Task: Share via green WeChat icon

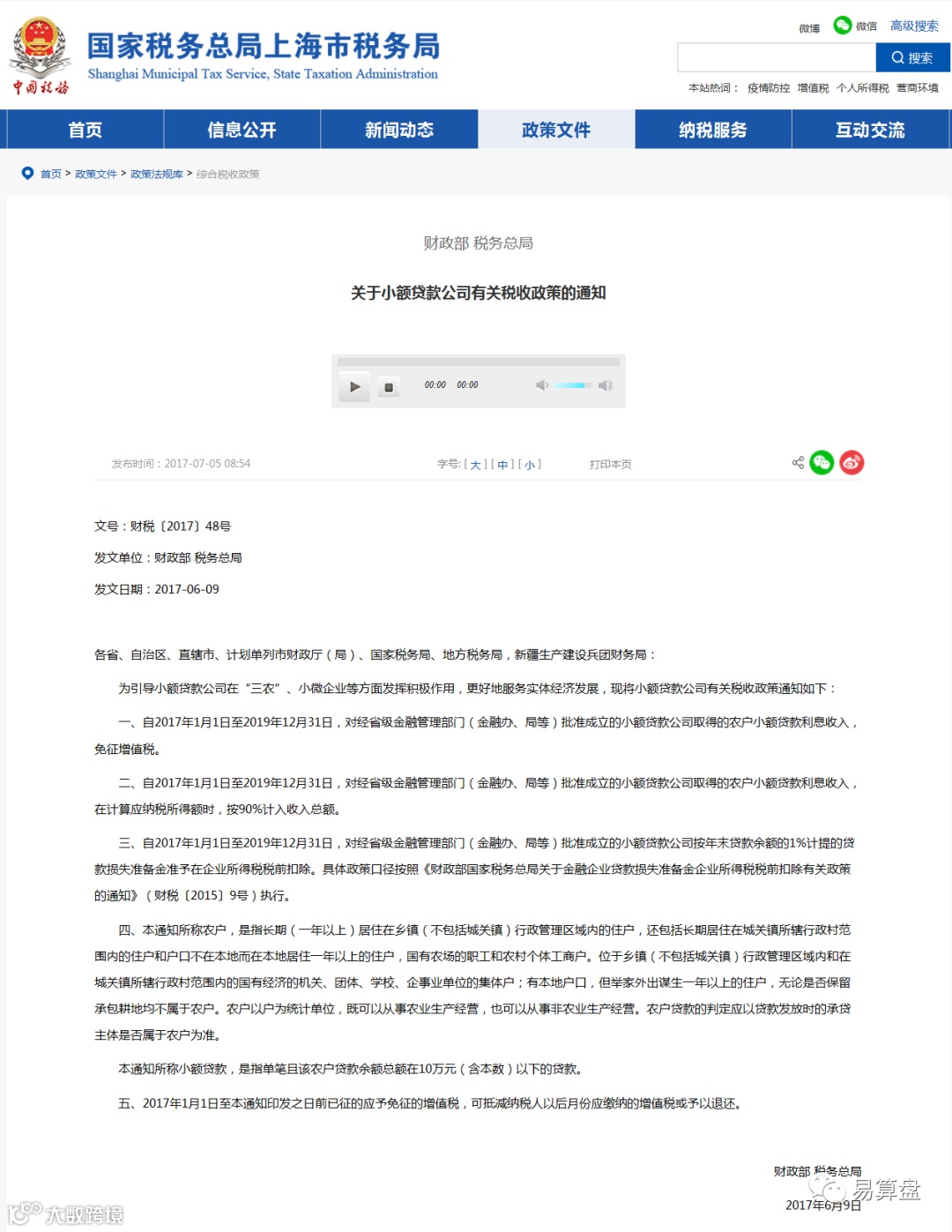Action: pyautogui.click(x=822, y=463)
